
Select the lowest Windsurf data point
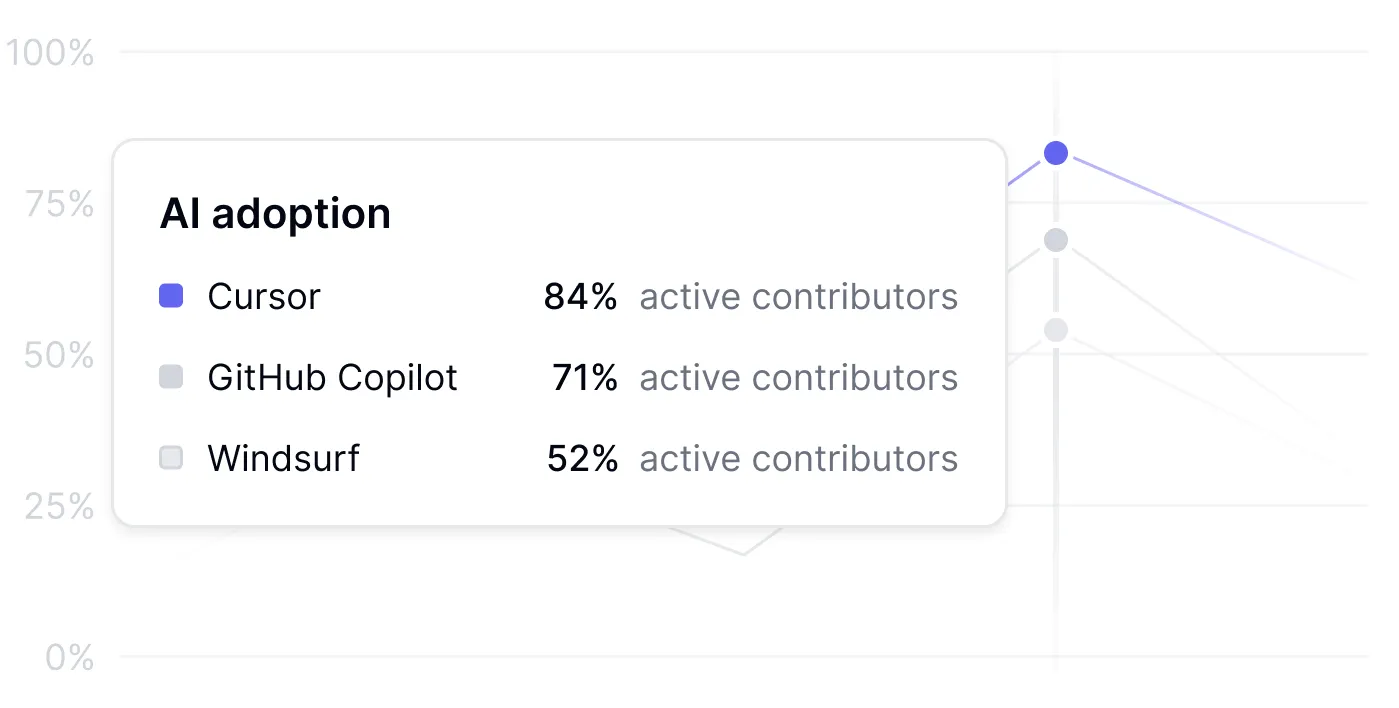1056,330
